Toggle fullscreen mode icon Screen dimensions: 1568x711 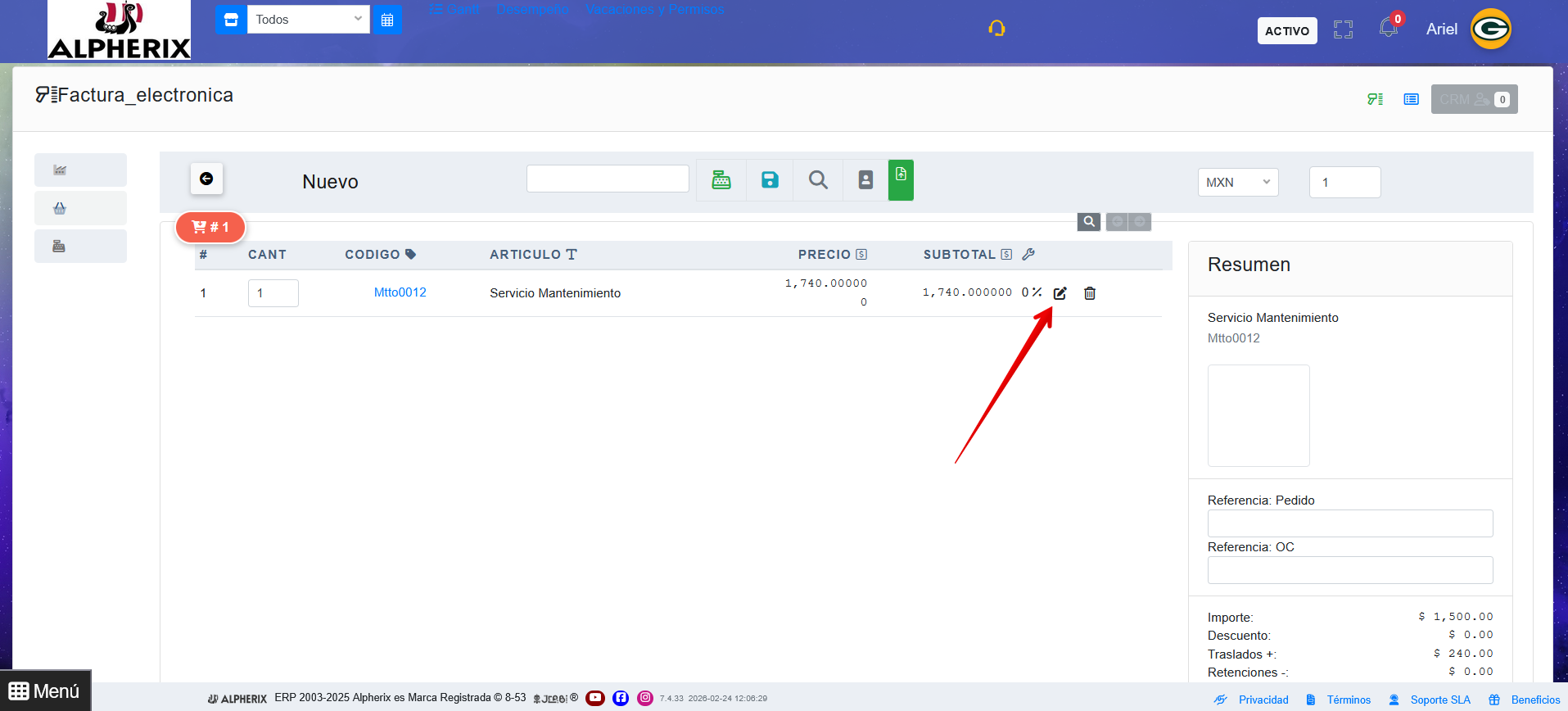pos(1343,30)
